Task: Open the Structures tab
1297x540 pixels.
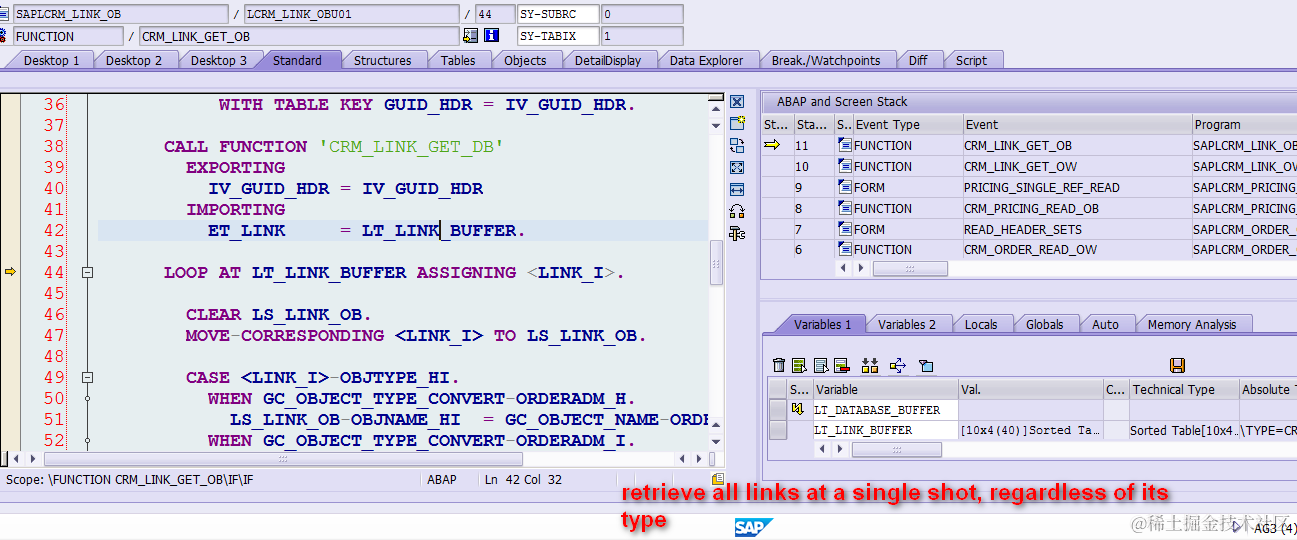Action: point(383,60)
